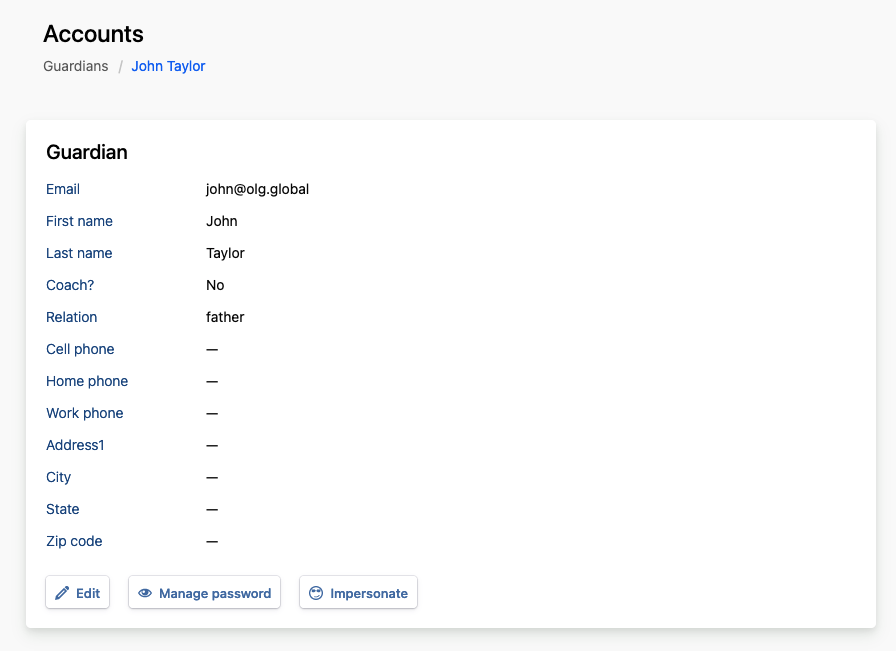Image resolution: width=896 pixels, height=651 pixels.
Task: Click the Accounts page heading
Action: tap(93, 34)
